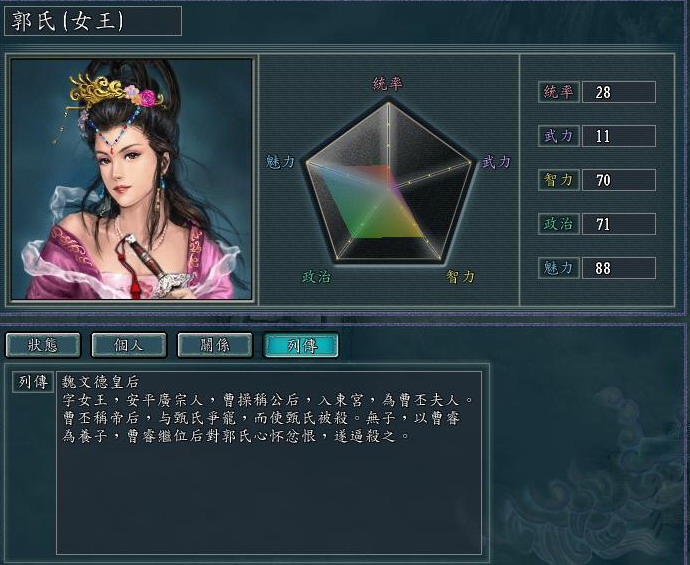Click the 智力 value field showing 70
This screenshot has width=690, height=565.
pyautogui.click(x=619, y=180)
